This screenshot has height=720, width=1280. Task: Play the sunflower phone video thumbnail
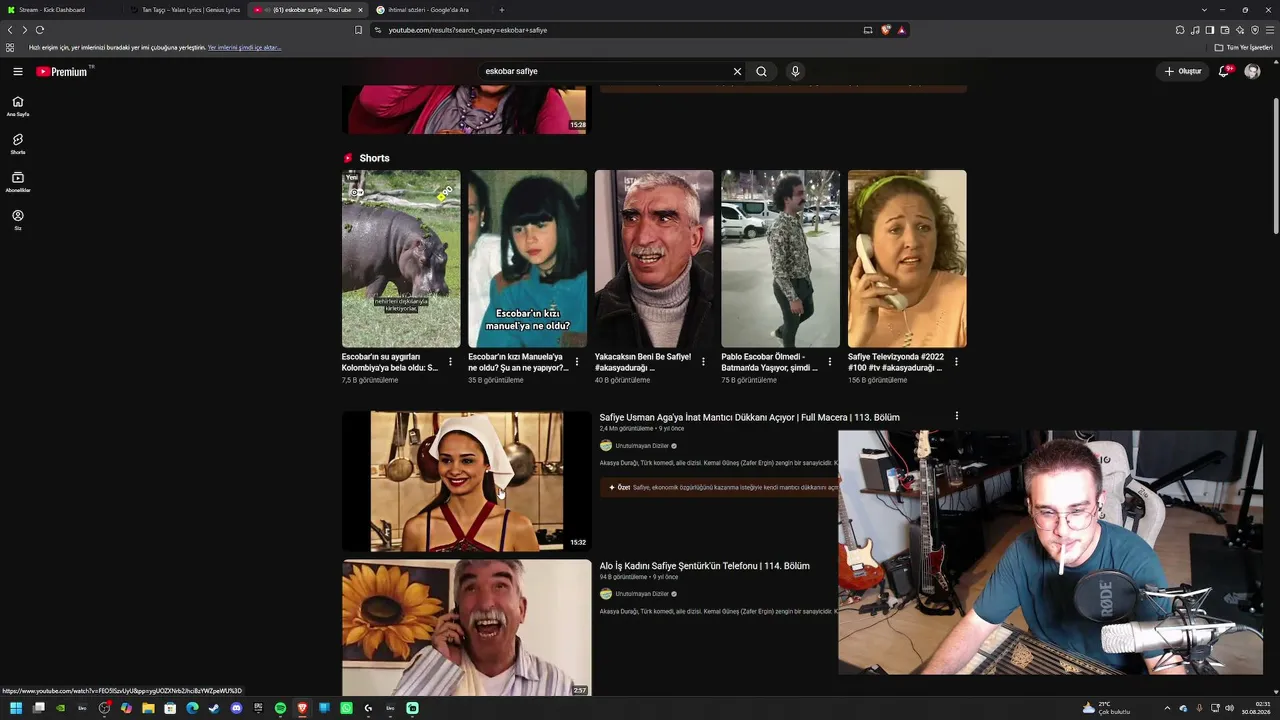(x=467, y=628)
